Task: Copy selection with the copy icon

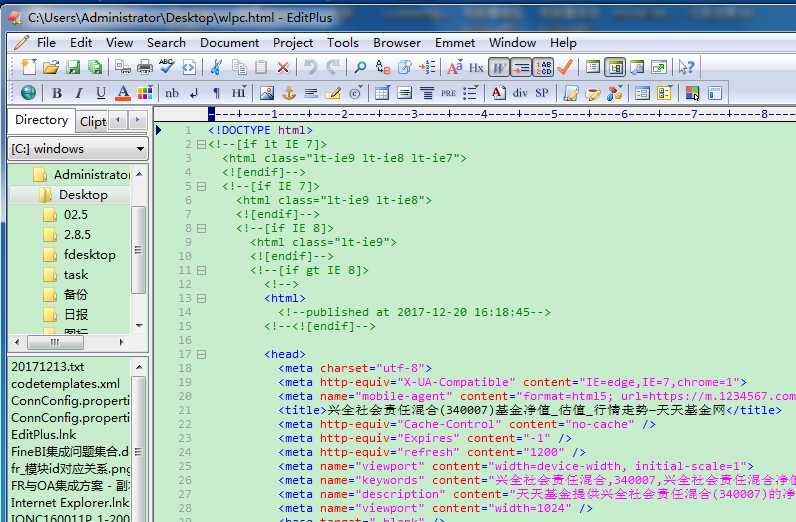Action: point(239,67)
